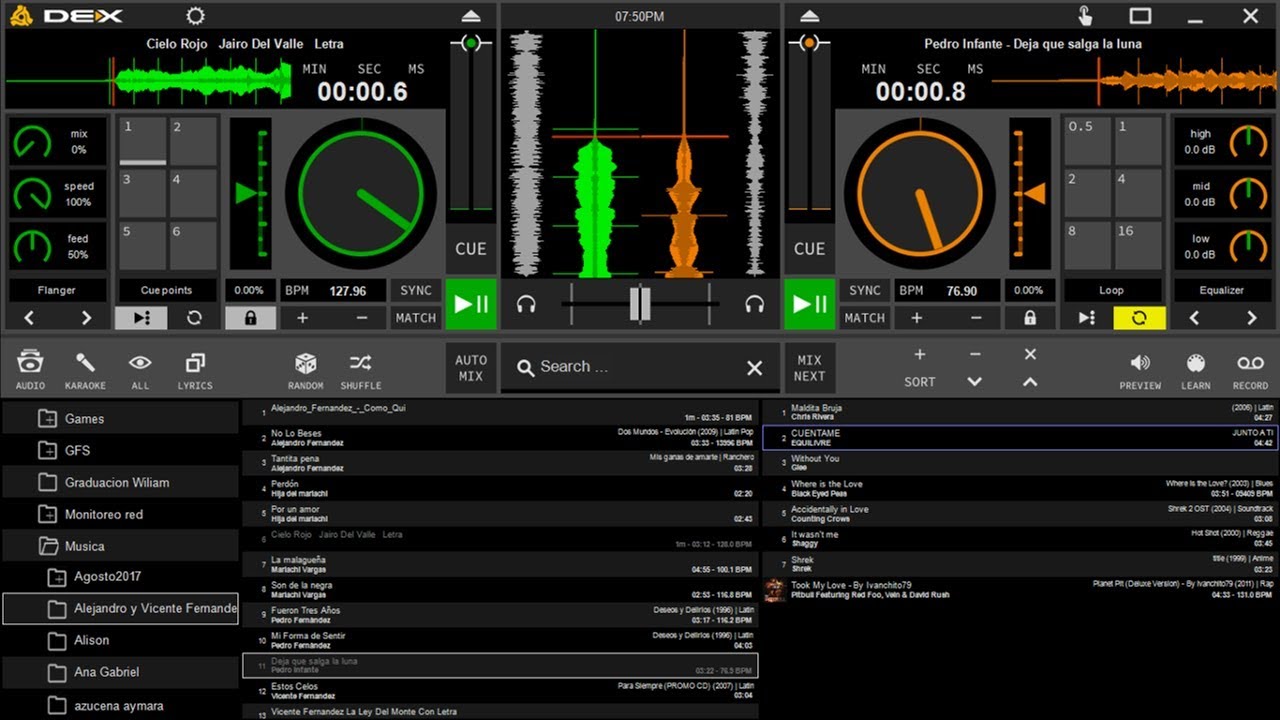
Task: Toggle the yellow loop repeat button
Action: pos(1139,318)
